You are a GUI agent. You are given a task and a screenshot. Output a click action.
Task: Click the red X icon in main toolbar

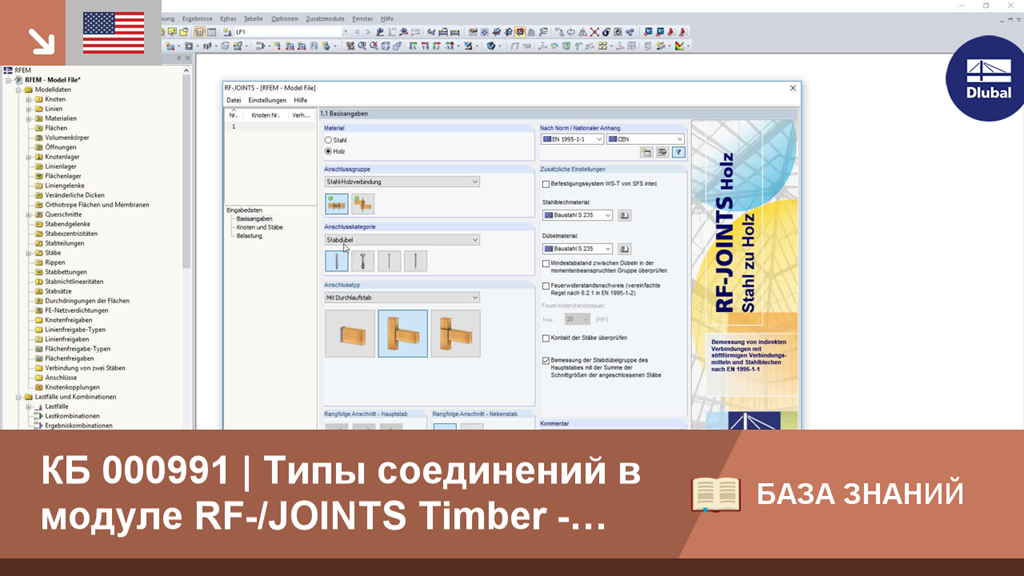tap(594, 32)
